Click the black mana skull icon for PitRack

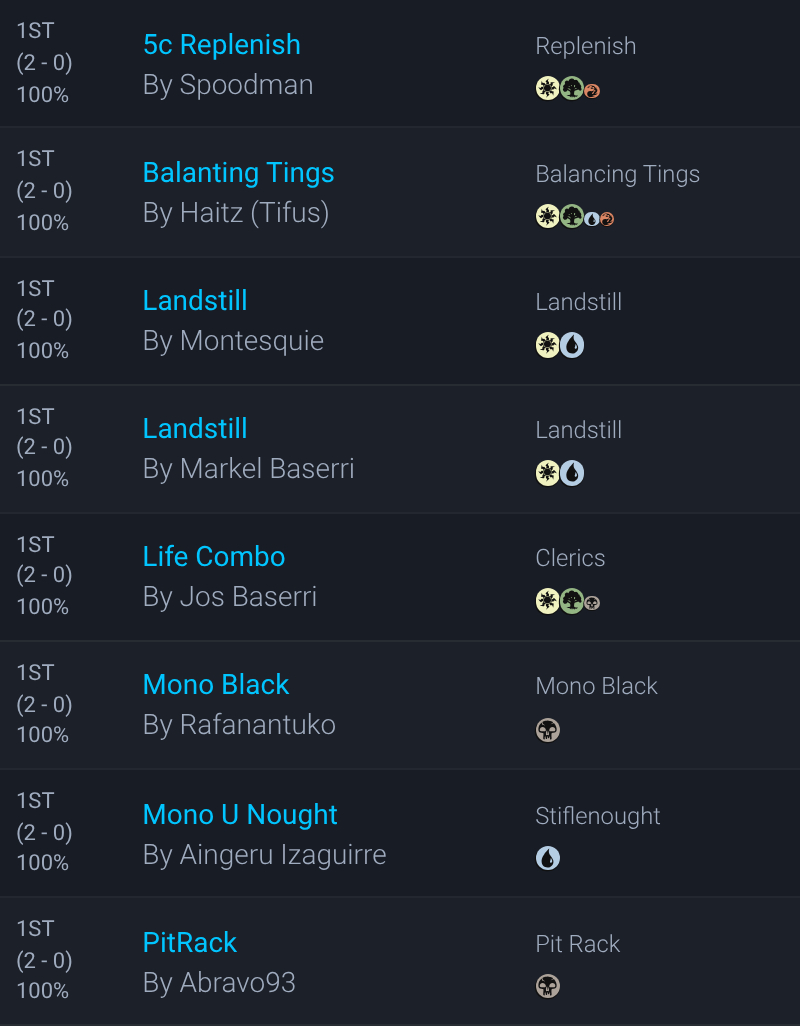[547, 987]
